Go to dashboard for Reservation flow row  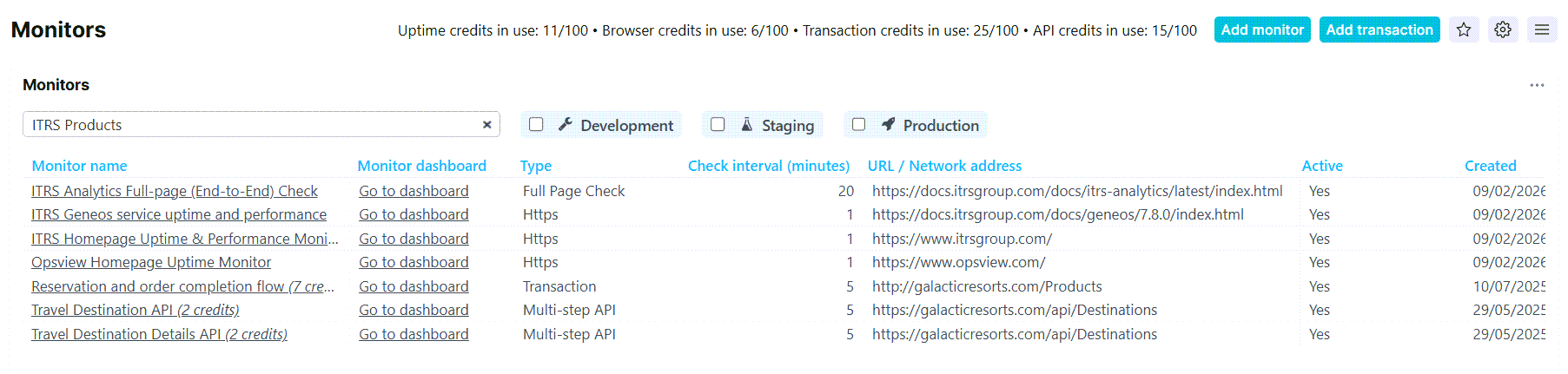point(414,286)
